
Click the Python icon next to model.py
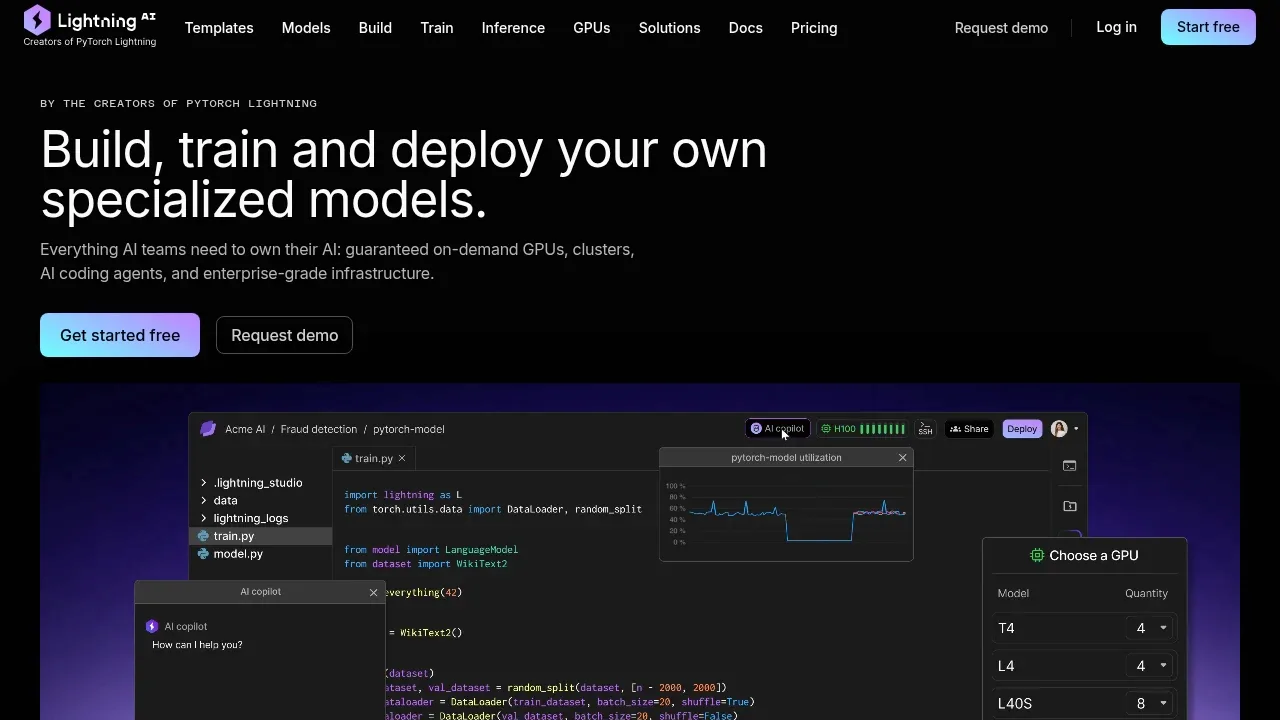click(204, 554)
